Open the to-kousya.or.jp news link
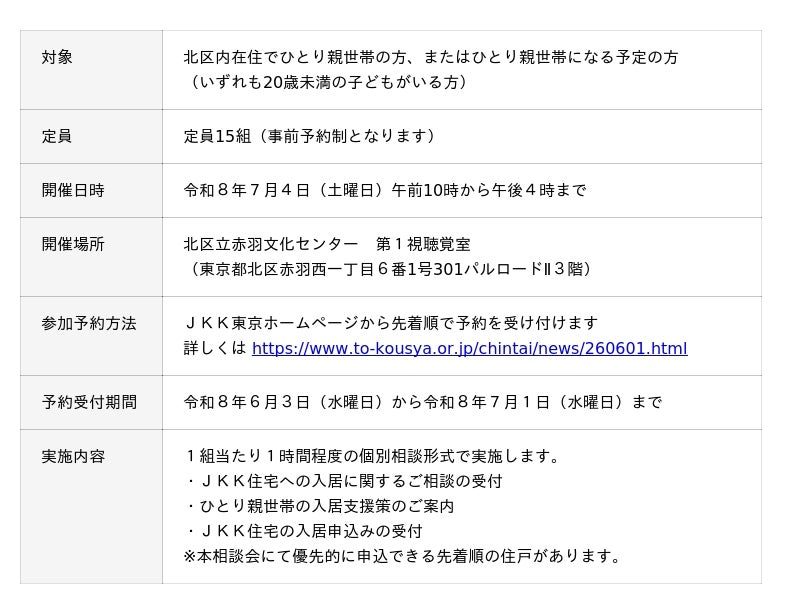800x614 pixels. click(469, 348)
